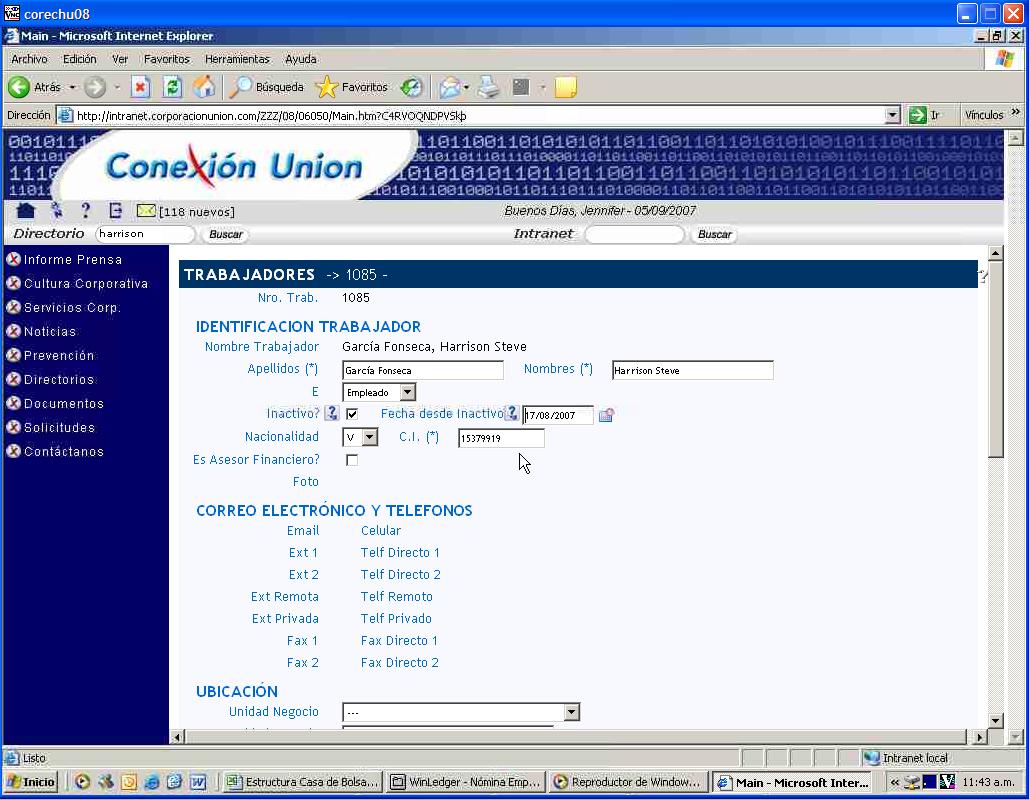Open the Favoritos star toolbar button
Image resolution: width=1029 pixels, height=800 pixels.
[x=352, y=87]
